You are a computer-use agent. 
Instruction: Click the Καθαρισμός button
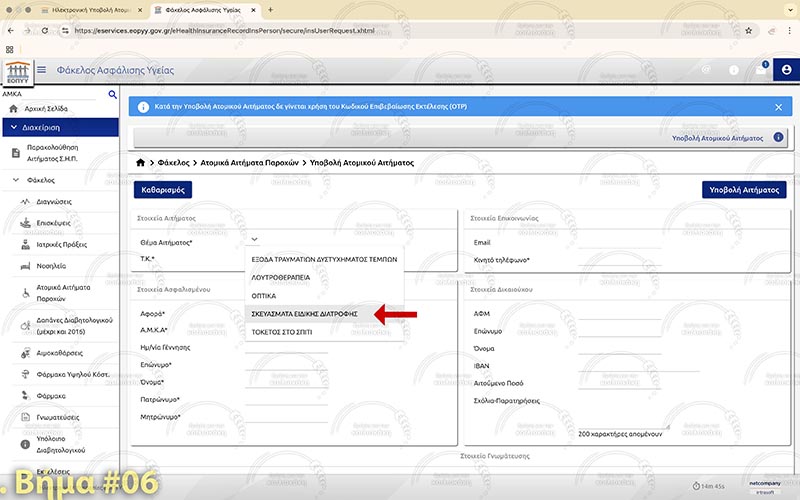pos(161,189)
